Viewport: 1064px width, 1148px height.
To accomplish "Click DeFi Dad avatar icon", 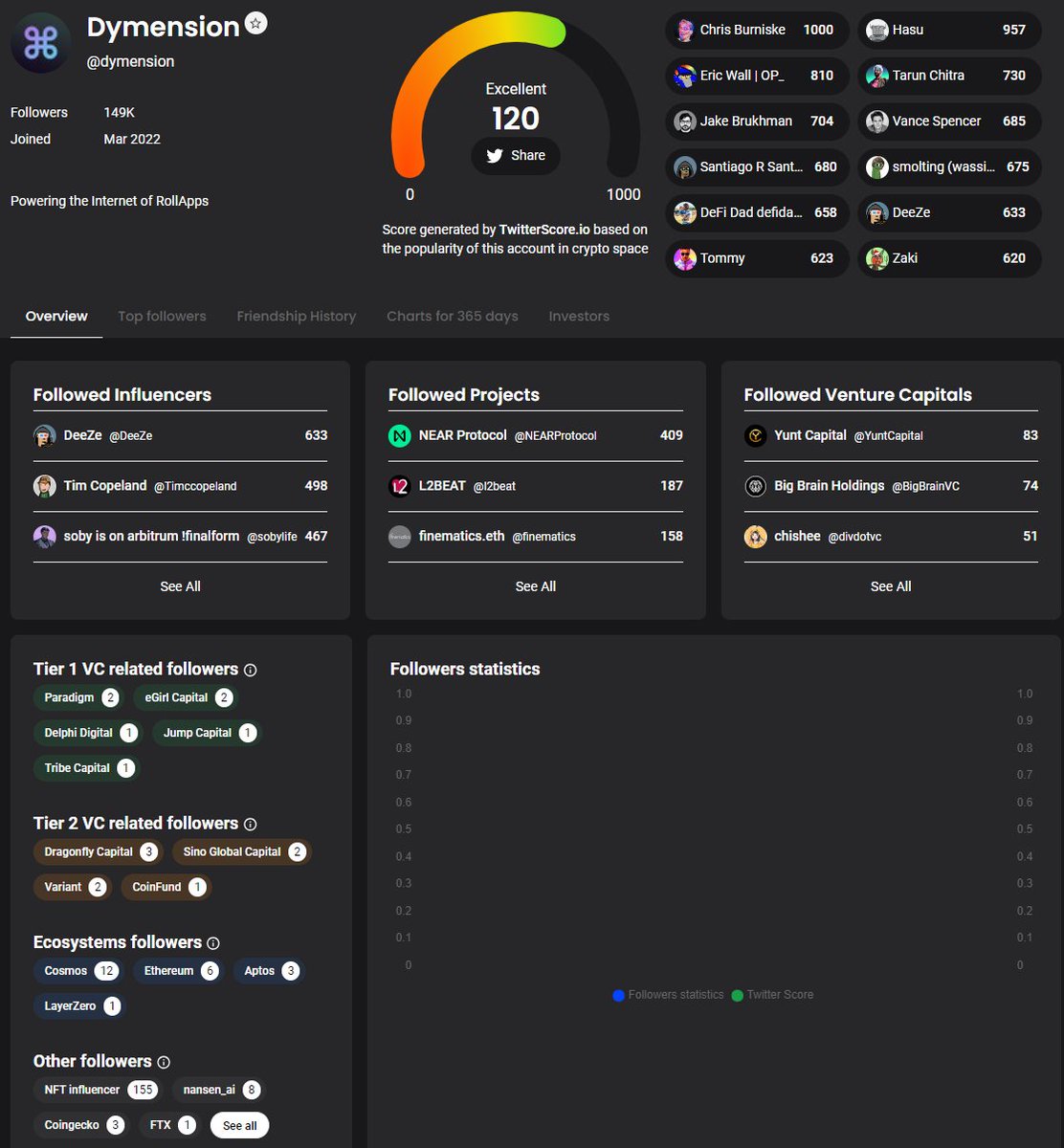I will point(685,212).
